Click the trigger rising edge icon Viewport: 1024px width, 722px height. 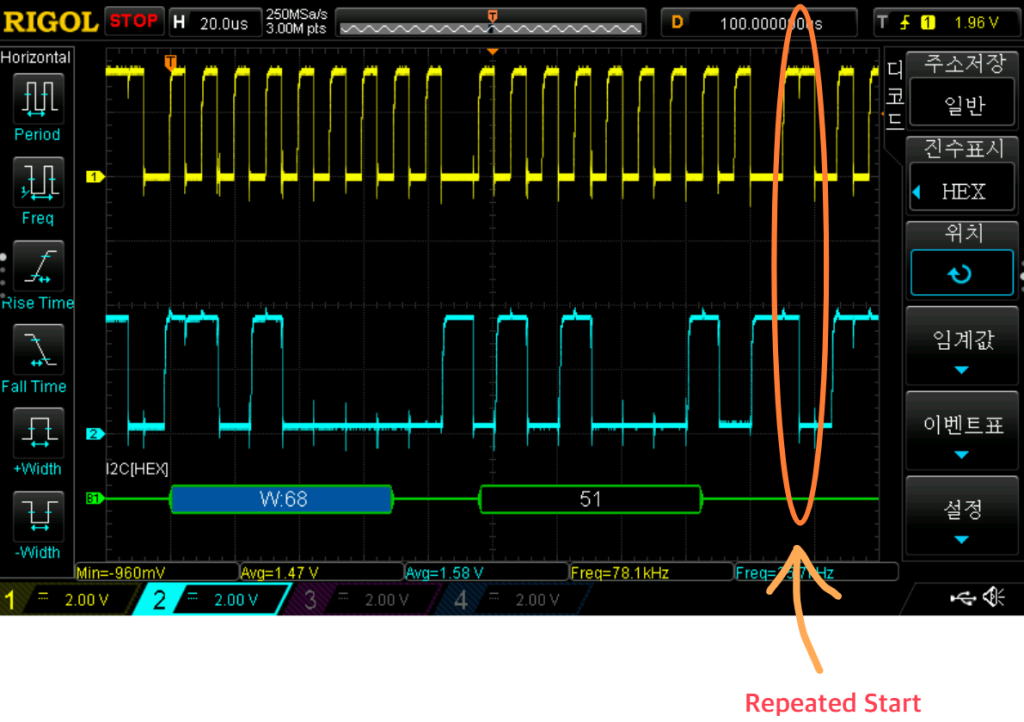[x=904, y=23]
